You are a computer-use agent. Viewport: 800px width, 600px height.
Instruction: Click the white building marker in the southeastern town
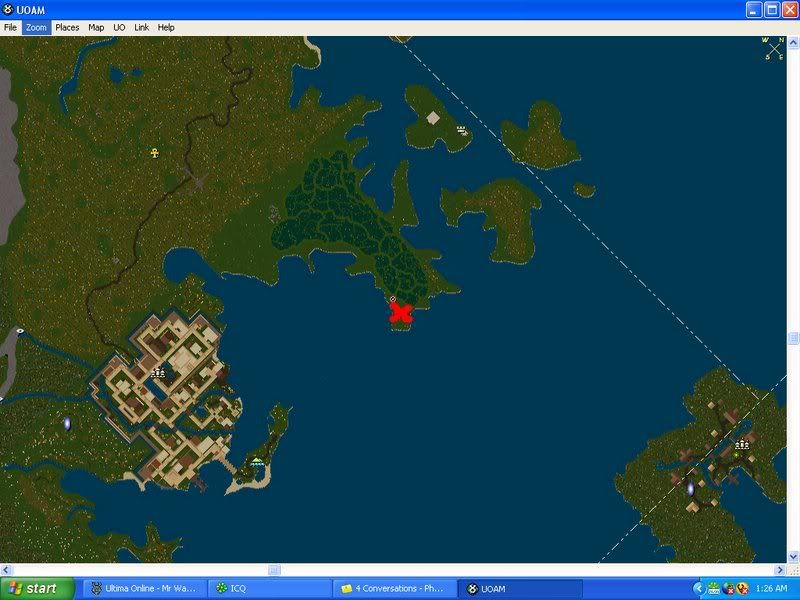tap(742, 444)
